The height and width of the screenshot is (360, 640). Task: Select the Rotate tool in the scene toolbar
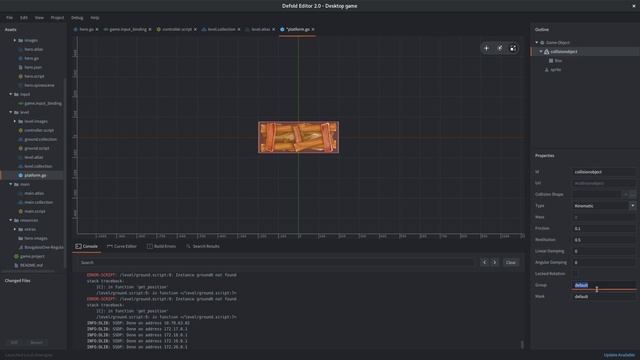point(500,48)
